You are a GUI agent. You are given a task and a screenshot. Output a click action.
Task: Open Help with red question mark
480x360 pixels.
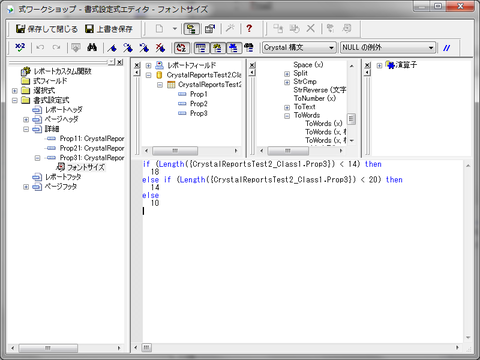point(249,29)
